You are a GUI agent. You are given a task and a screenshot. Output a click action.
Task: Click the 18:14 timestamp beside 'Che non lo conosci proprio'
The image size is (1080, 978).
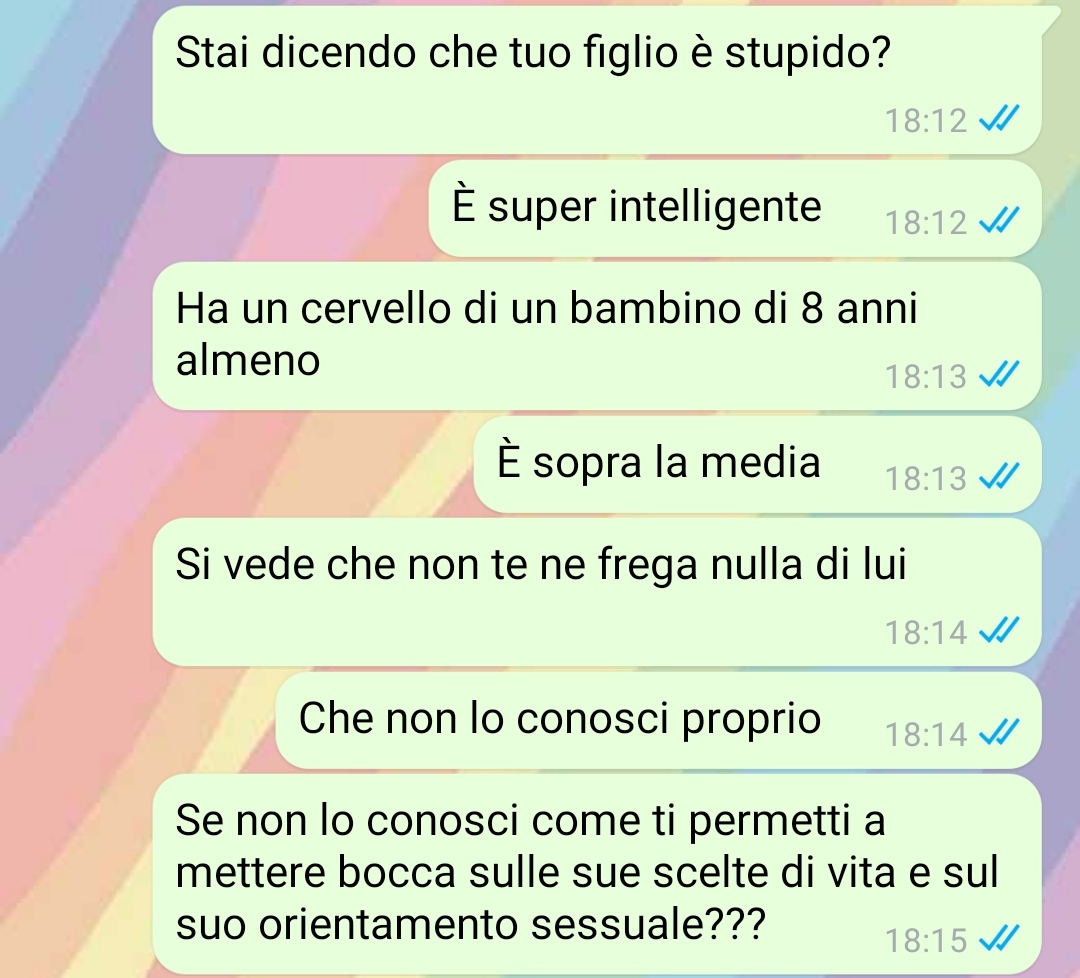pos(926,735)
